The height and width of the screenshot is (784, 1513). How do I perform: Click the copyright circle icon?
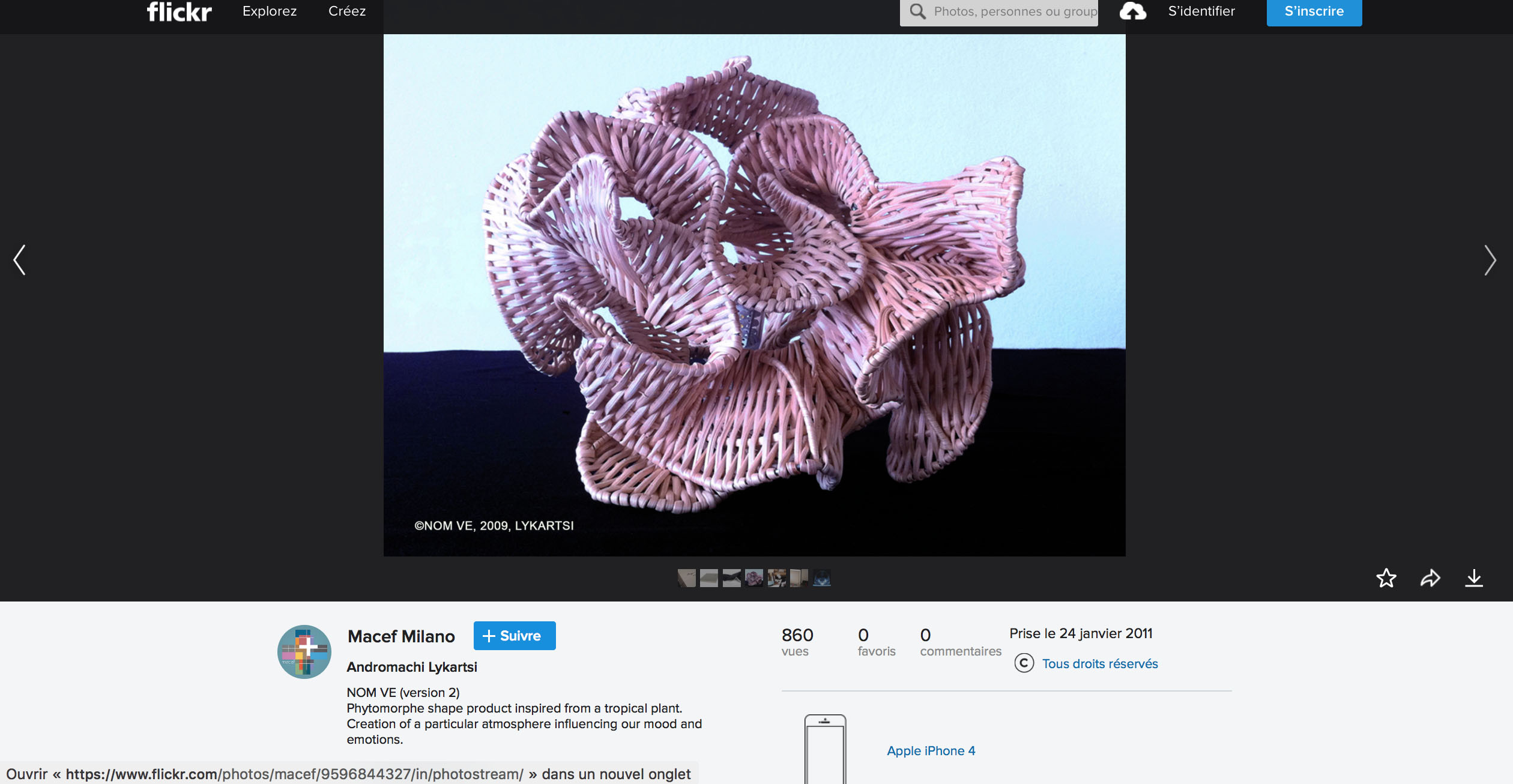coord(1024,663)
